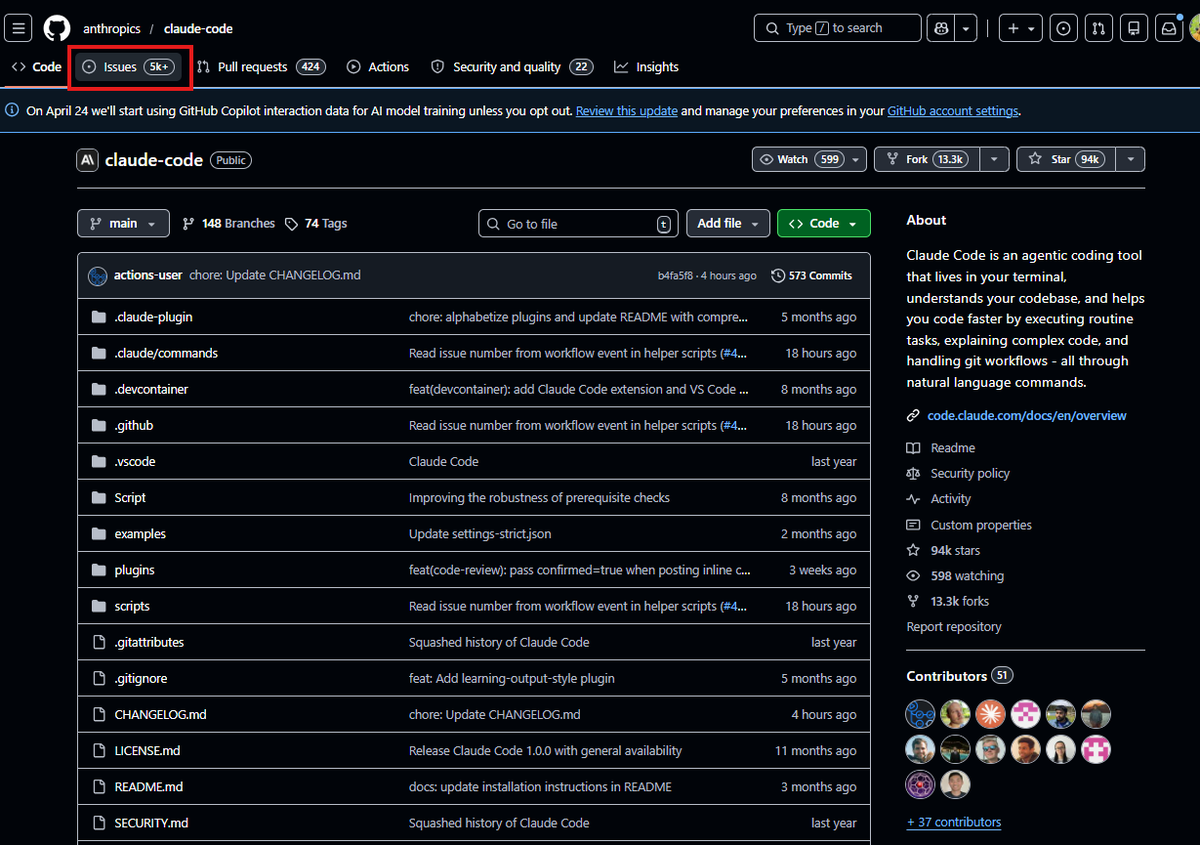
Task: Expand the Star lists dropdown arrow
Action: pos(1131,159)
